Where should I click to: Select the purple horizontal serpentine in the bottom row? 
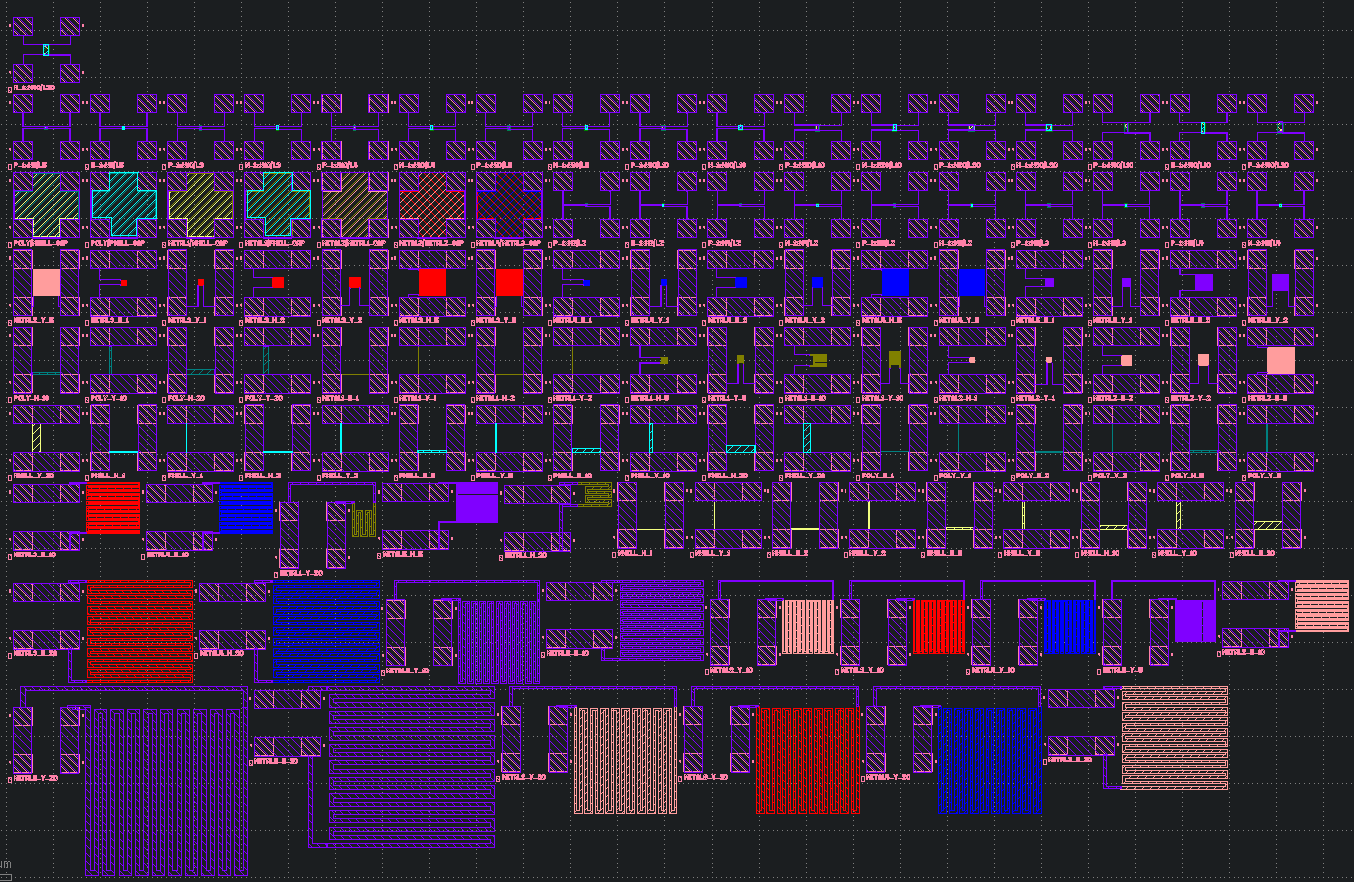(412, 767)
